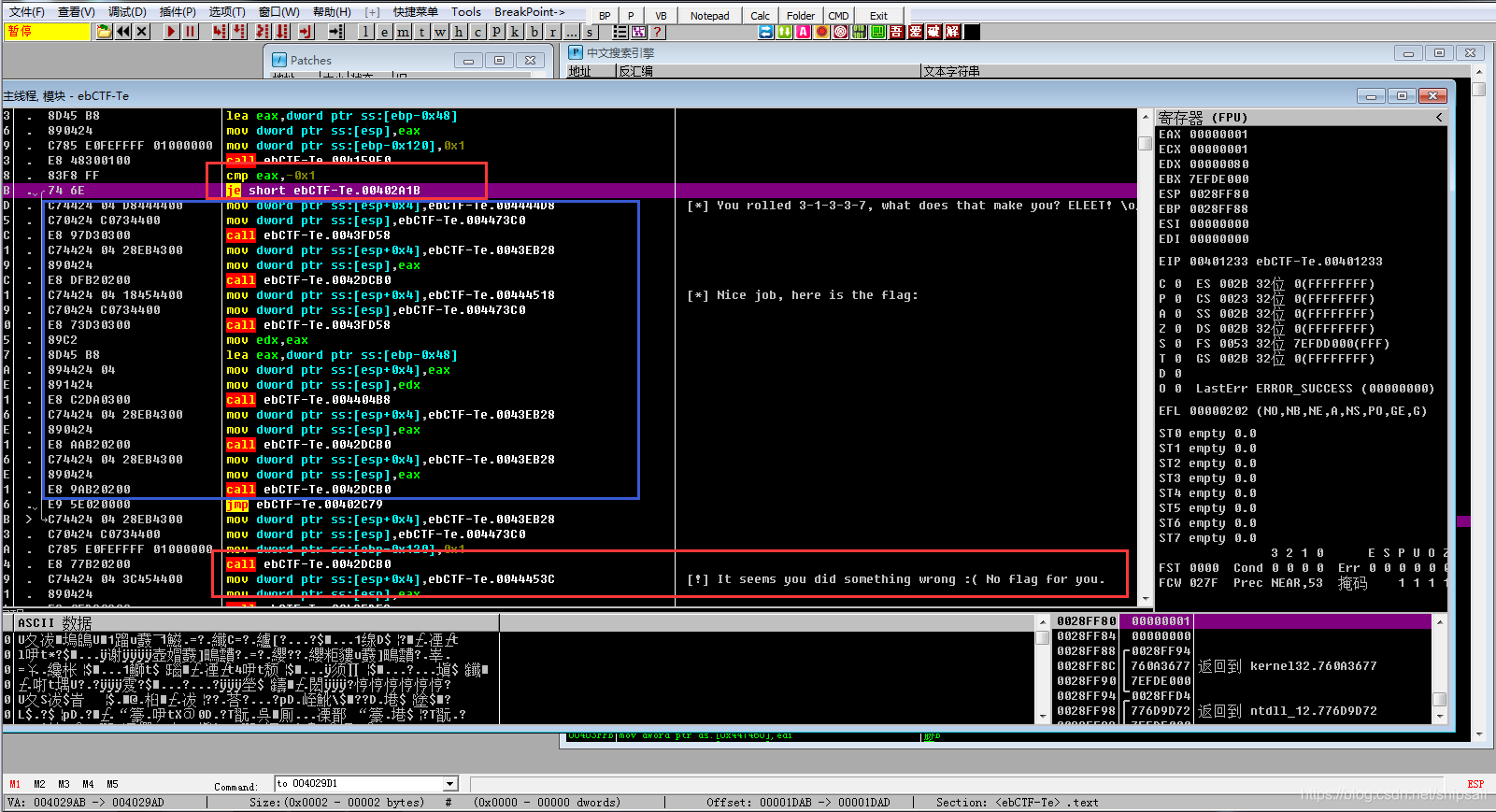Show Executable modules with 'e' button
Image resolution: width=1496 pixels, height=812 pixels.
[384, 32]
